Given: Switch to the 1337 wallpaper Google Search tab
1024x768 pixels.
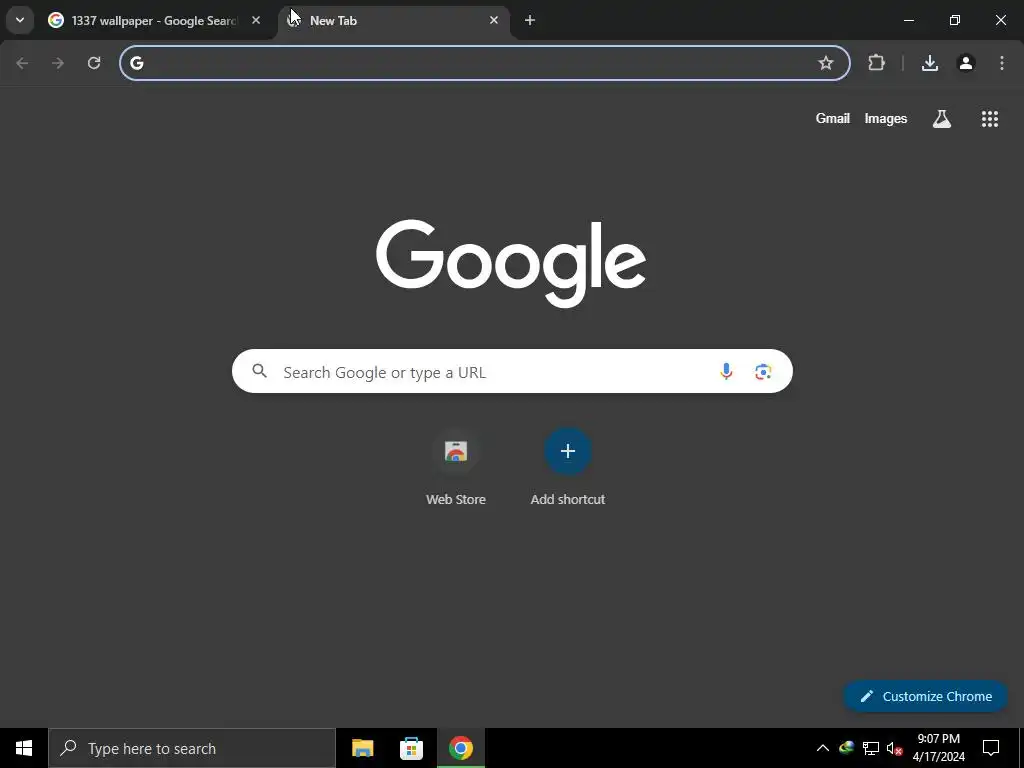Looking at the screenshot, I should coord(156,21).
